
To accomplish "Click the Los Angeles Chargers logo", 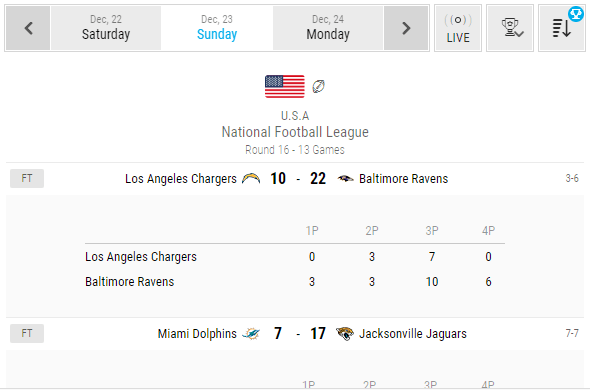I will tap(251, 178).
